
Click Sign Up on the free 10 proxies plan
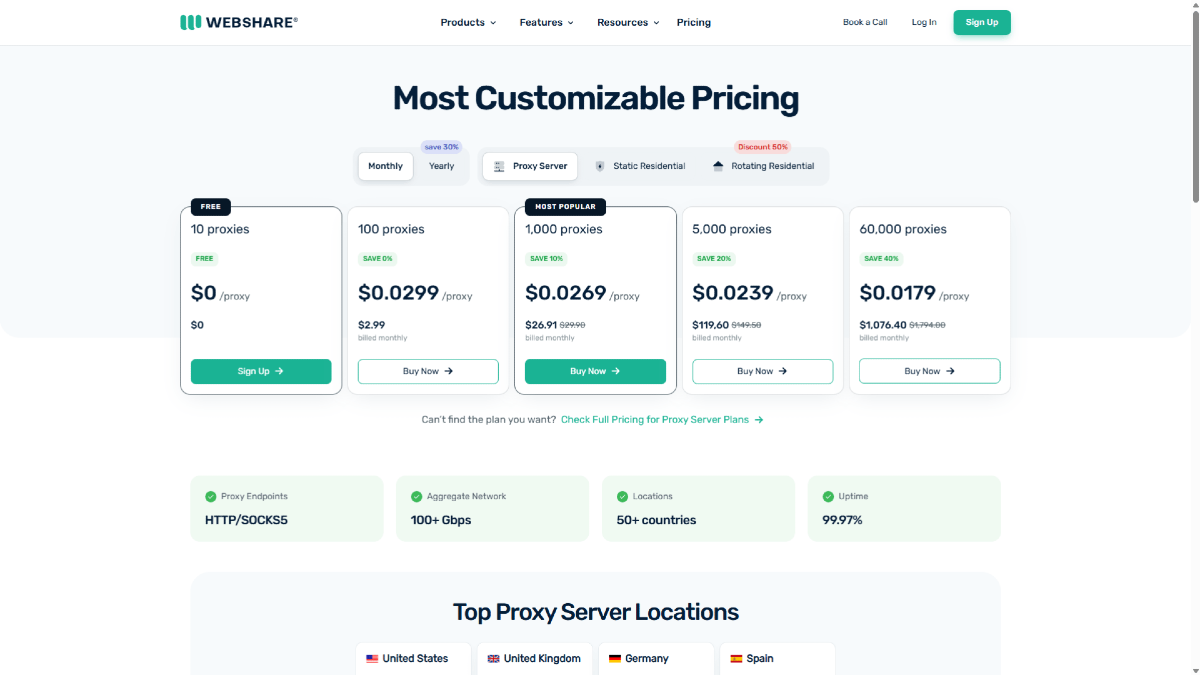tap(261, 371)
